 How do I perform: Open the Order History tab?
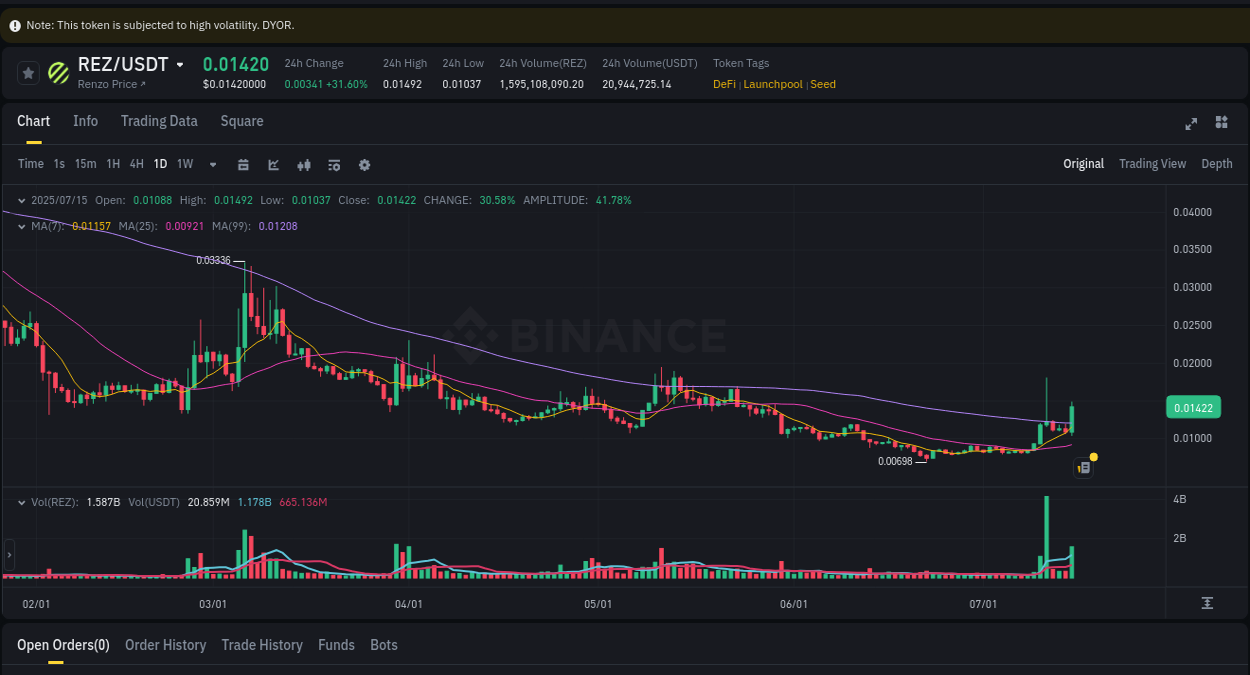[165, 645]
